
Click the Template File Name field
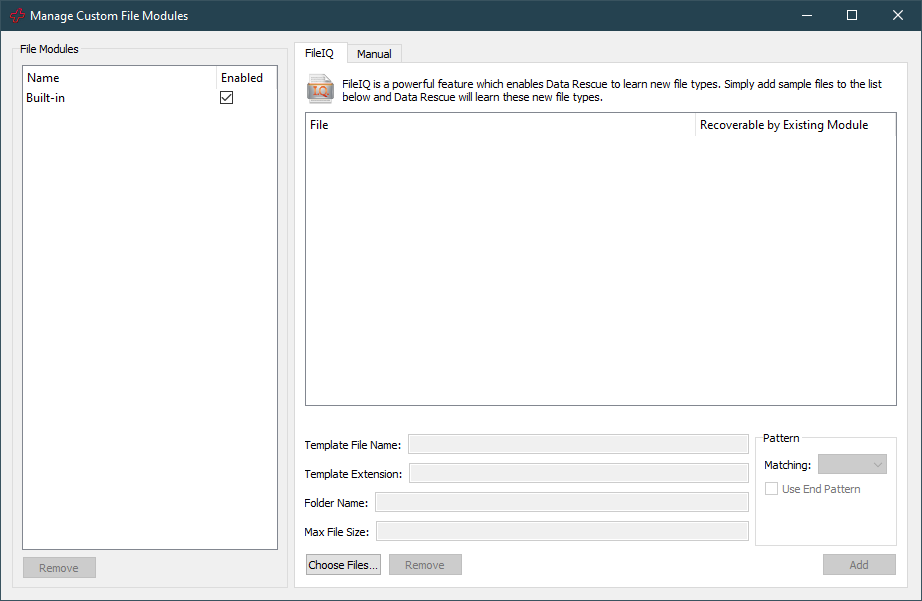(579, 445)
